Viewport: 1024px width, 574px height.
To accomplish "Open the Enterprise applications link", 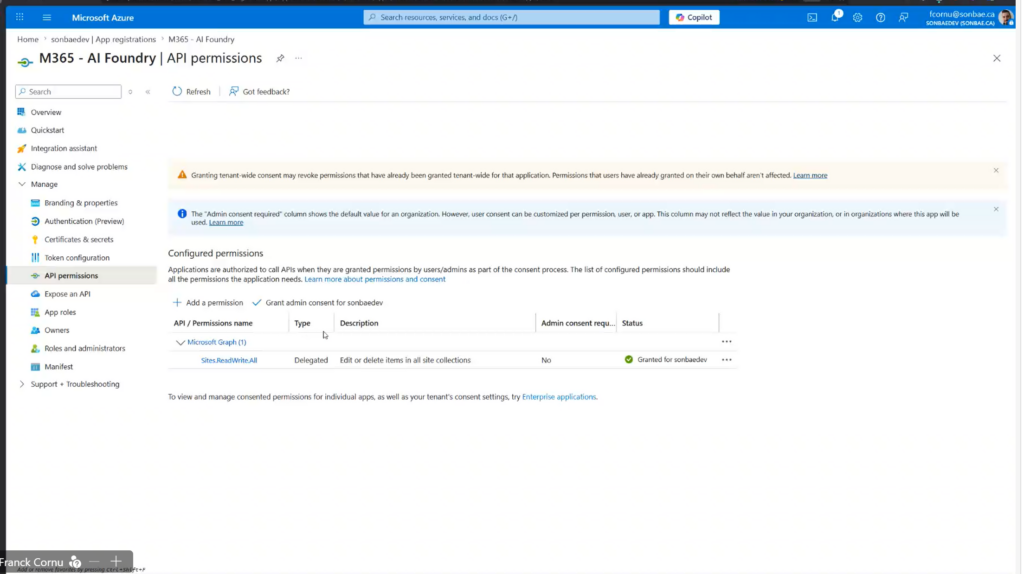I will (x=558, y=397).
